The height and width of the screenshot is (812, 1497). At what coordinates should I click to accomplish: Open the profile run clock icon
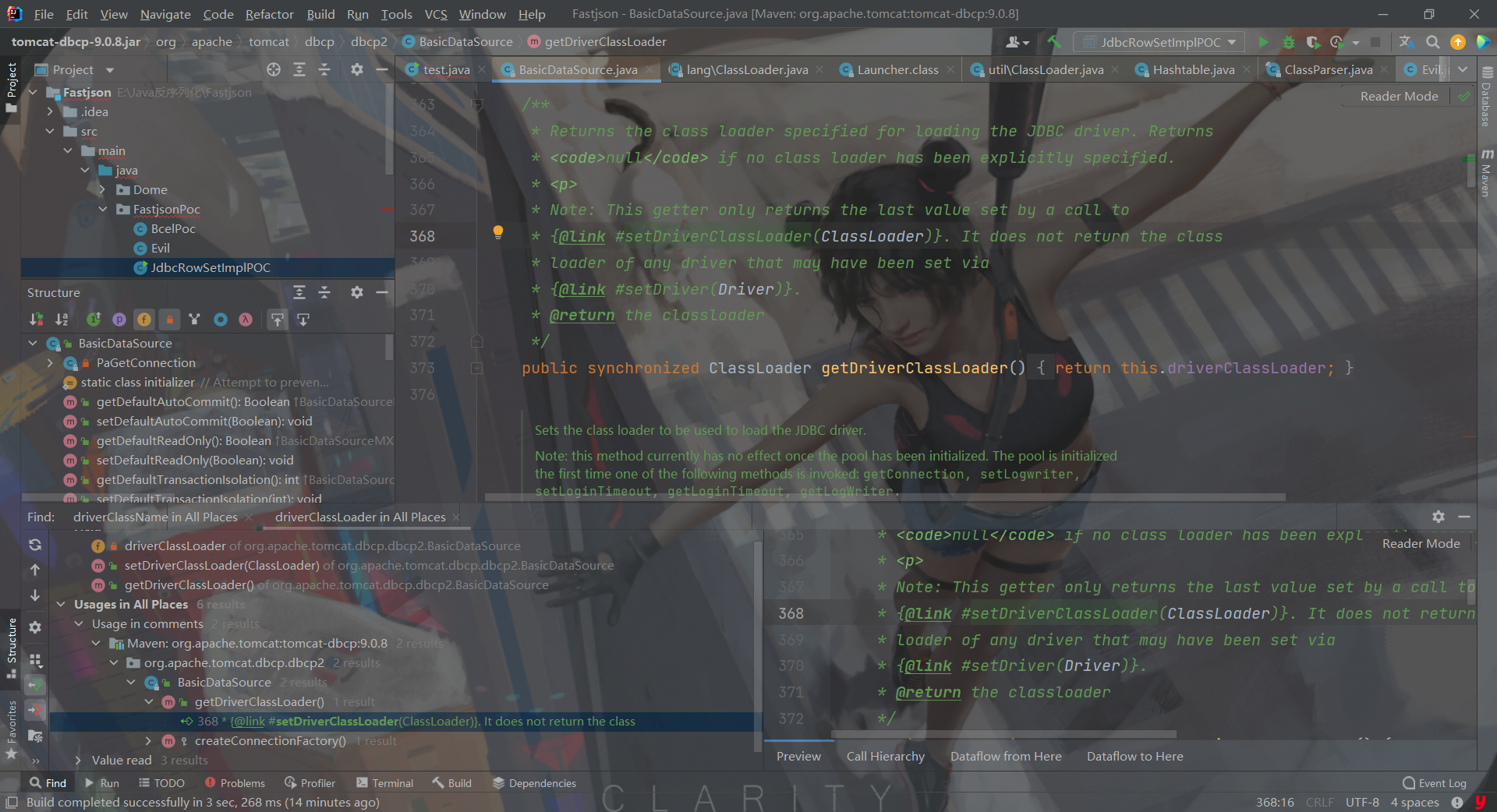click(x=1338, y=42)
